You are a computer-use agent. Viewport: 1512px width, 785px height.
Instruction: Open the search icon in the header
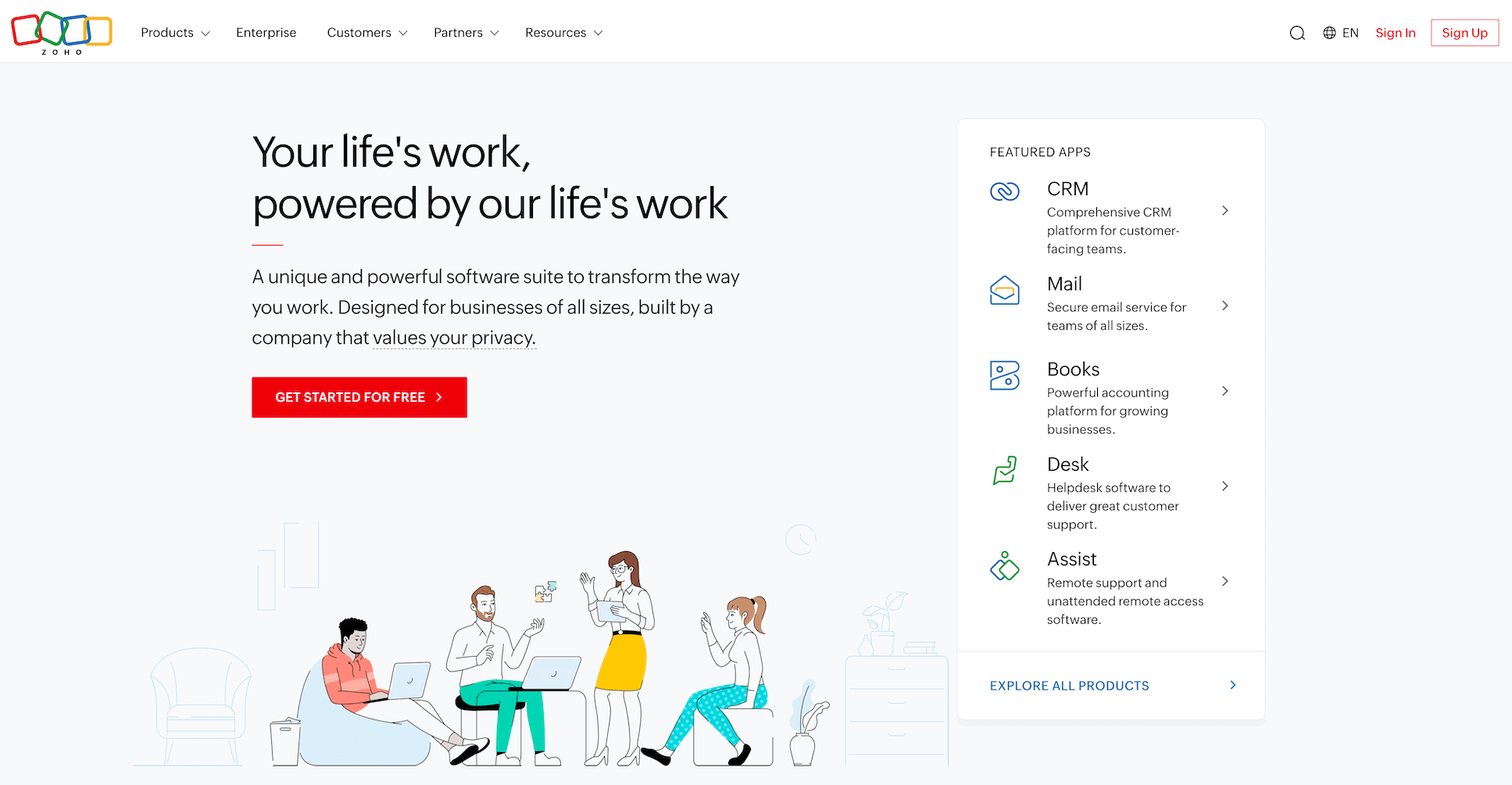[x=1297, y=33]
